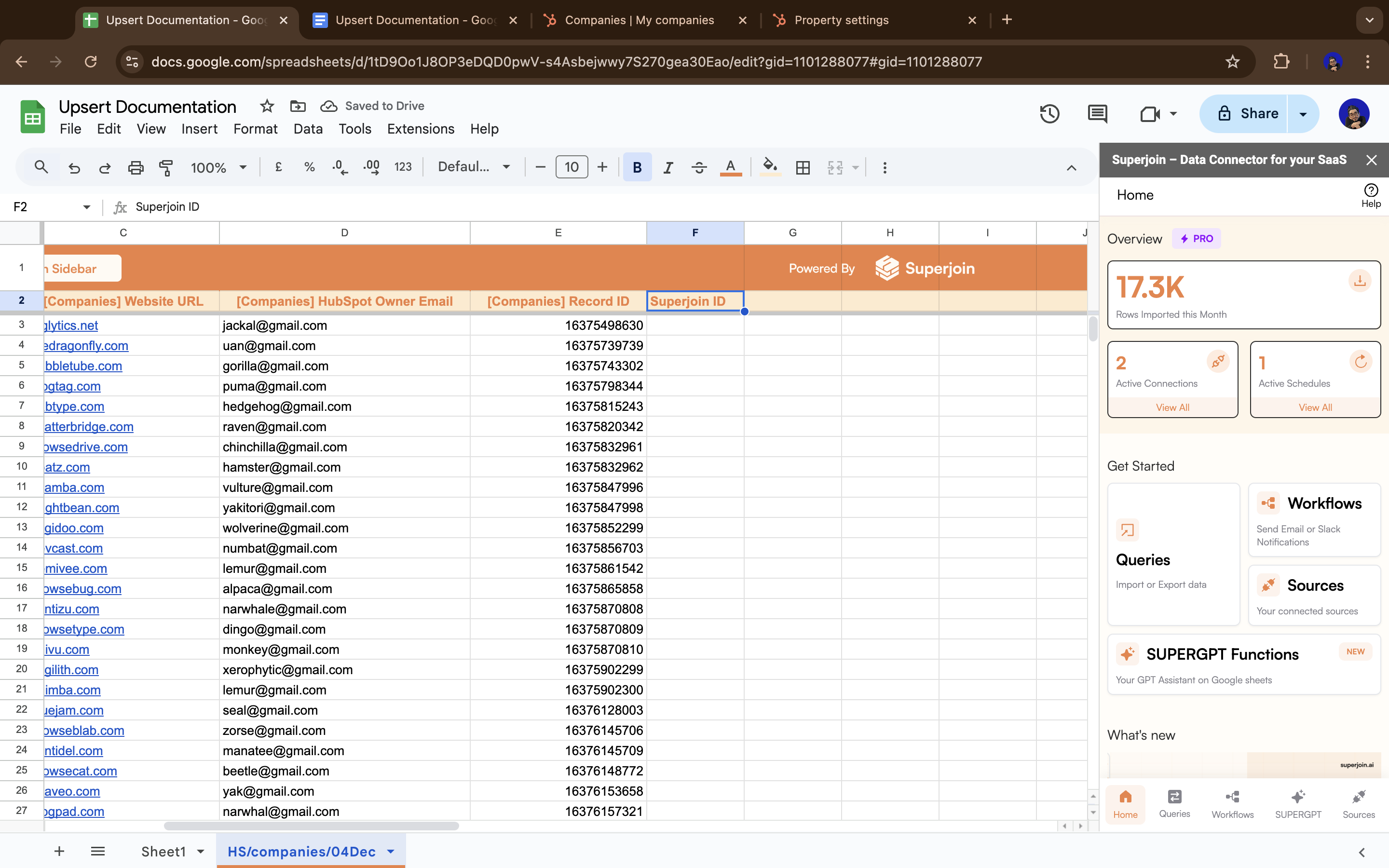Switch to the Sheet1 tab
Viewport: 1389px width, 868px height.
click(163, 851)
